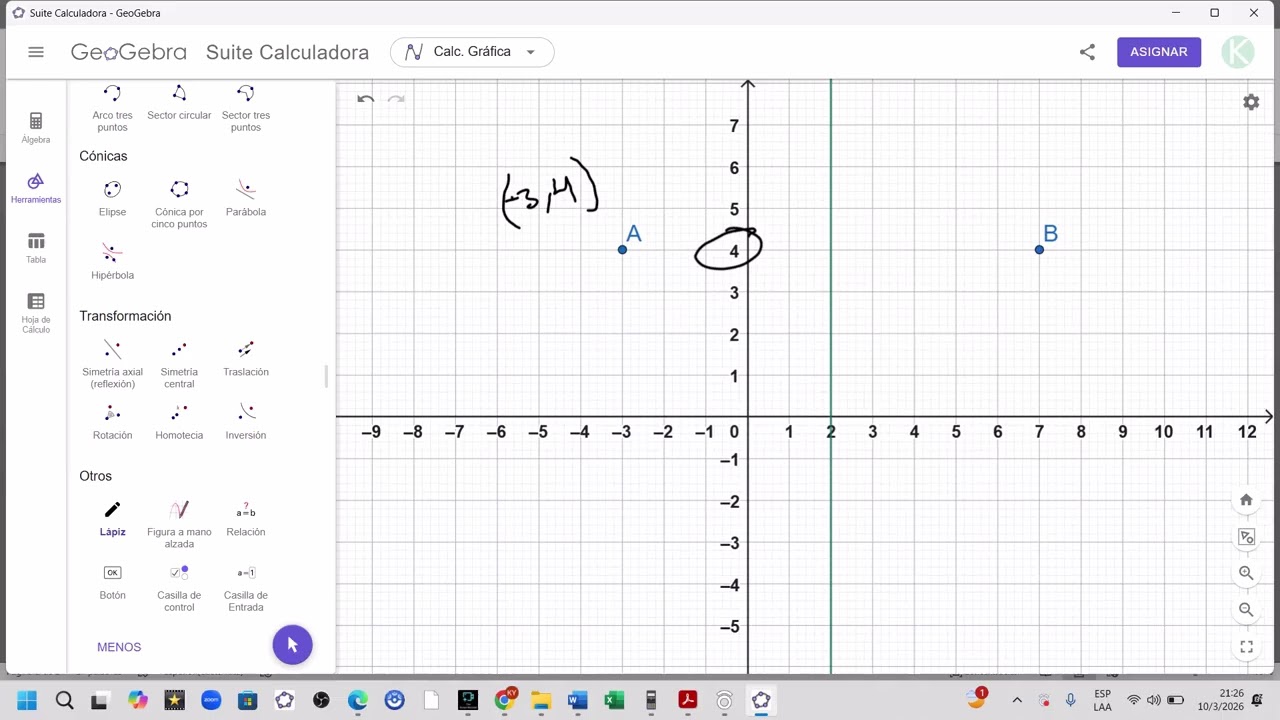Insert a Botón element tool
This screenshot has width=1280, height=720.
[112, 581]
